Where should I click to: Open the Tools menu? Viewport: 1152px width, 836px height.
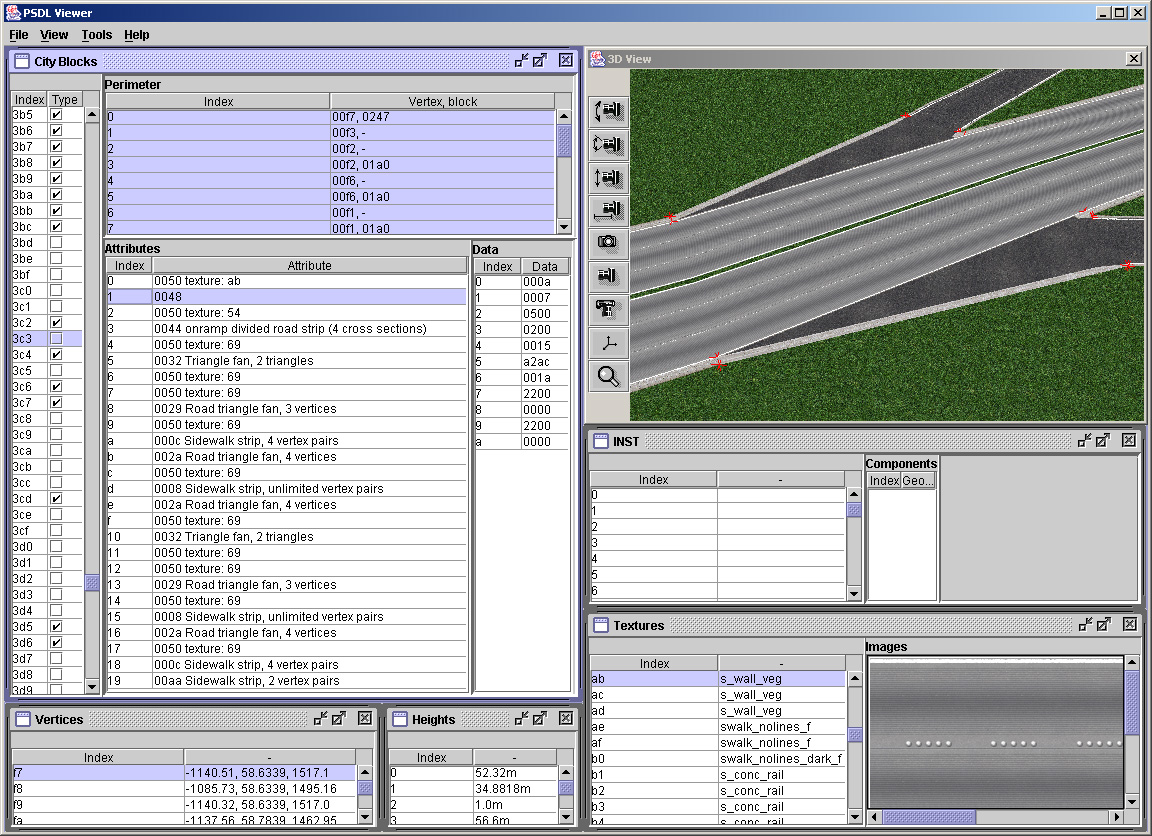(97, 35)
